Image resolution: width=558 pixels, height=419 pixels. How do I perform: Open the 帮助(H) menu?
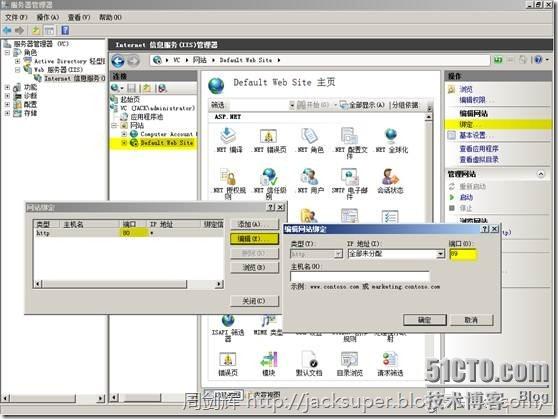[x=110, y=17]
